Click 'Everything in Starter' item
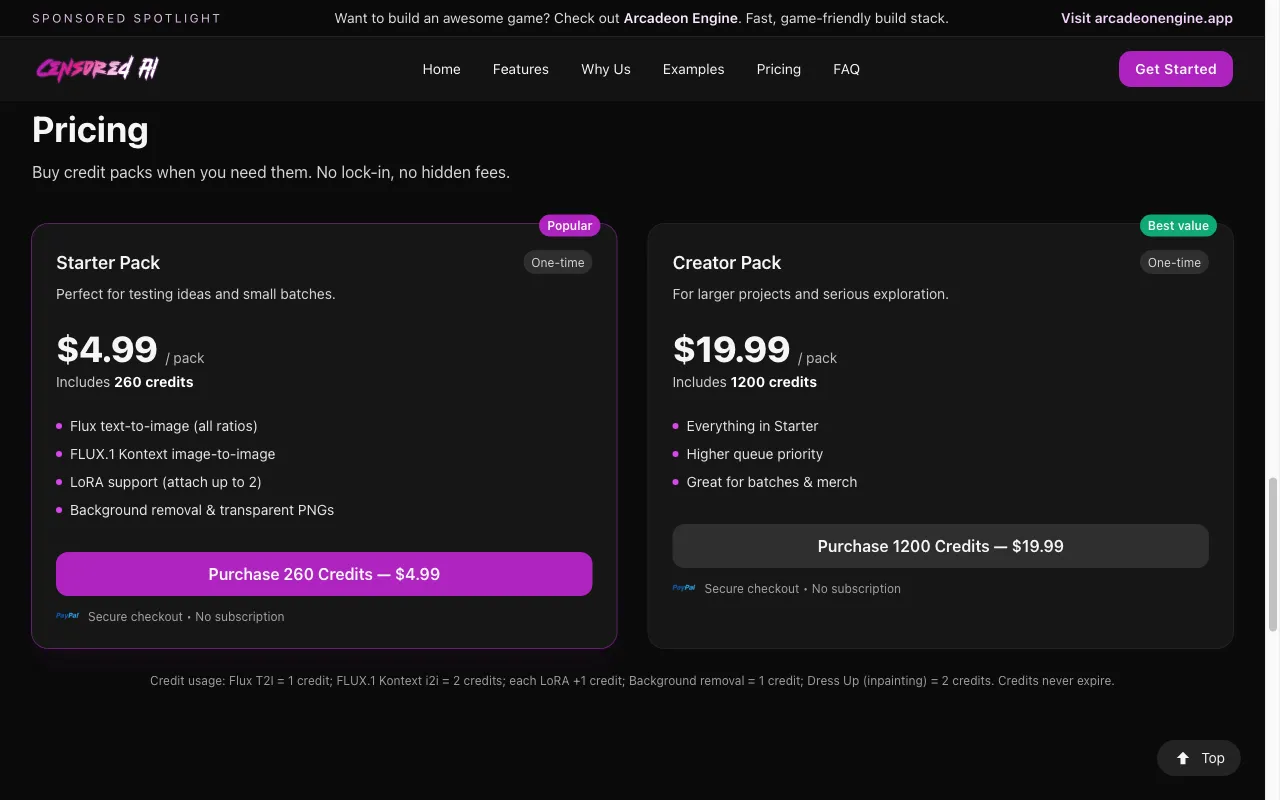 point(752,426)
